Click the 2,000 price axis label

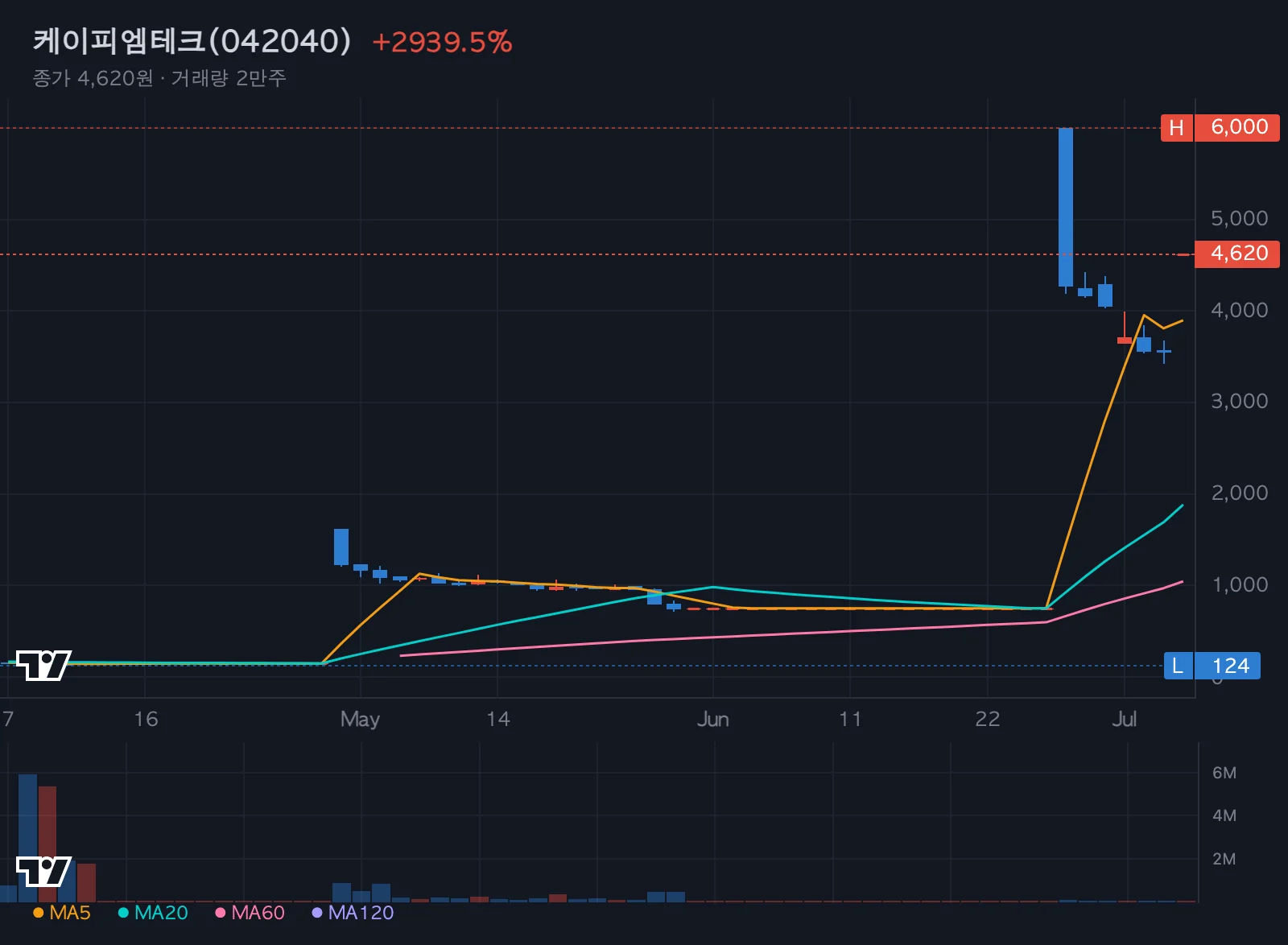pyautogui.click(x=1239, y=493)
